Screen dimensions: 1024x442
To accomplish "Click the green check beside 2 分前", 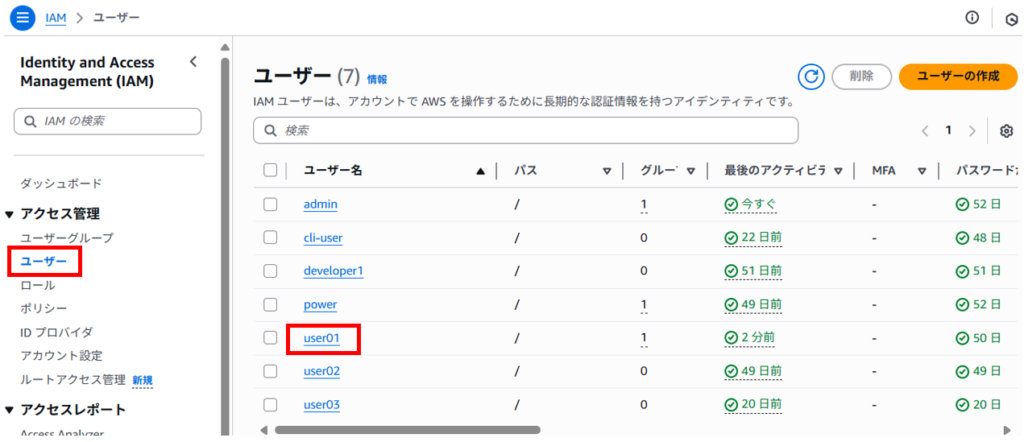I will click(x=731, y=338).
